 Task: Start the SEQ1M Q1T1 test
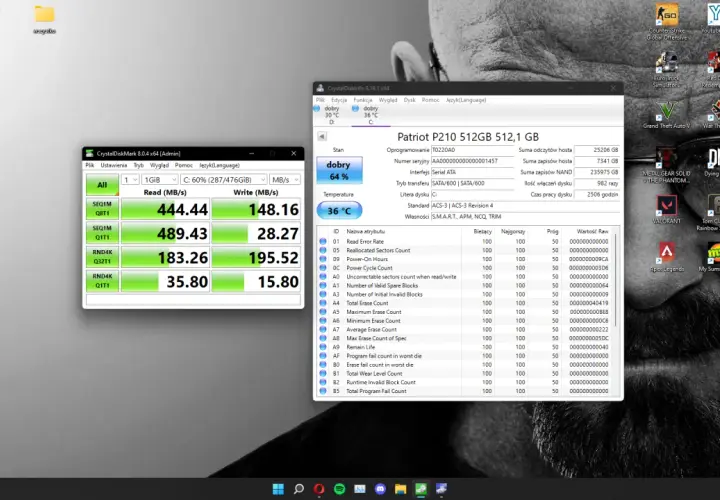[x=102, y=233]
